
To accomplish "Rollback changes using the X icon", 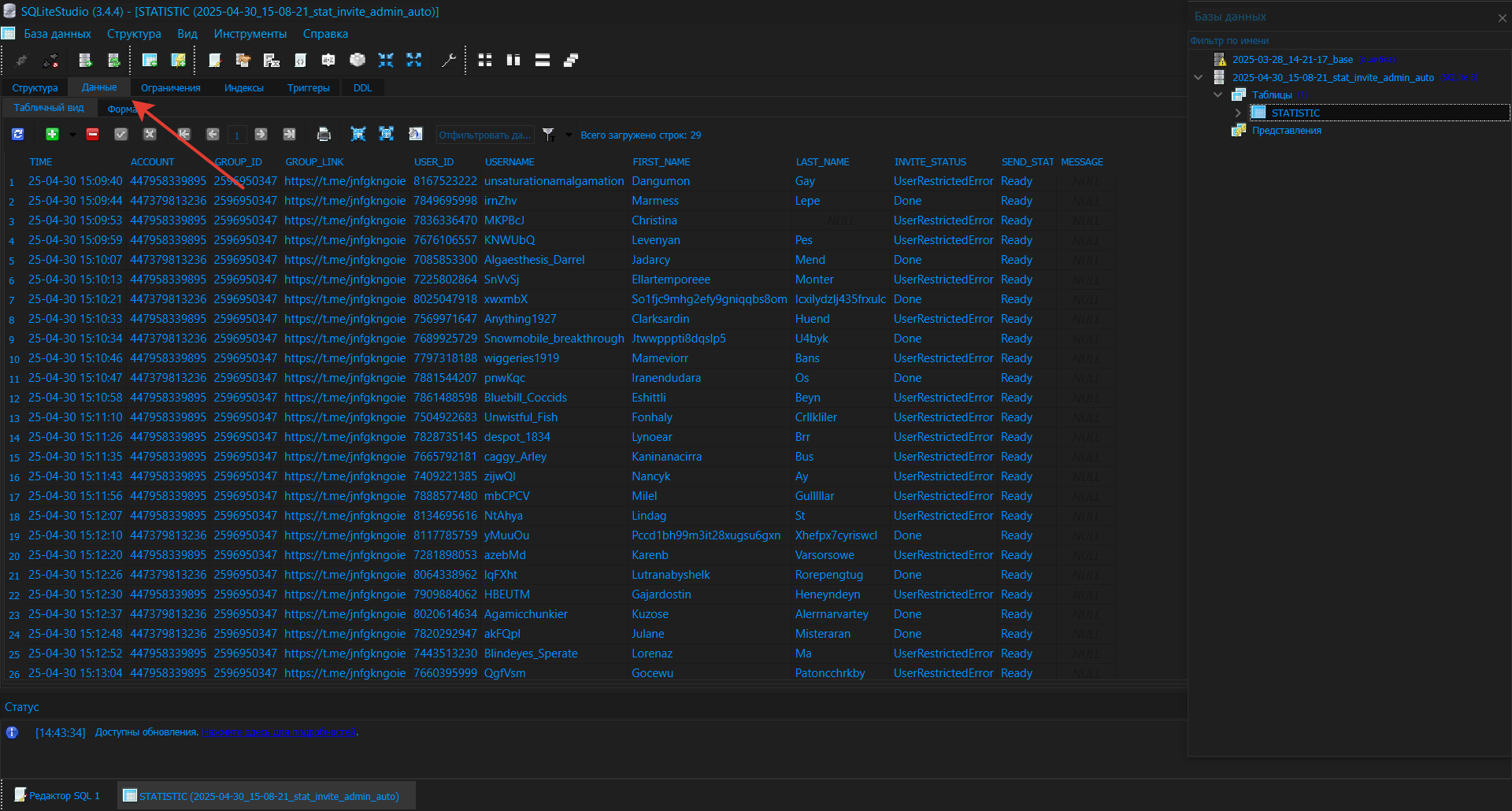I will 149,134.
